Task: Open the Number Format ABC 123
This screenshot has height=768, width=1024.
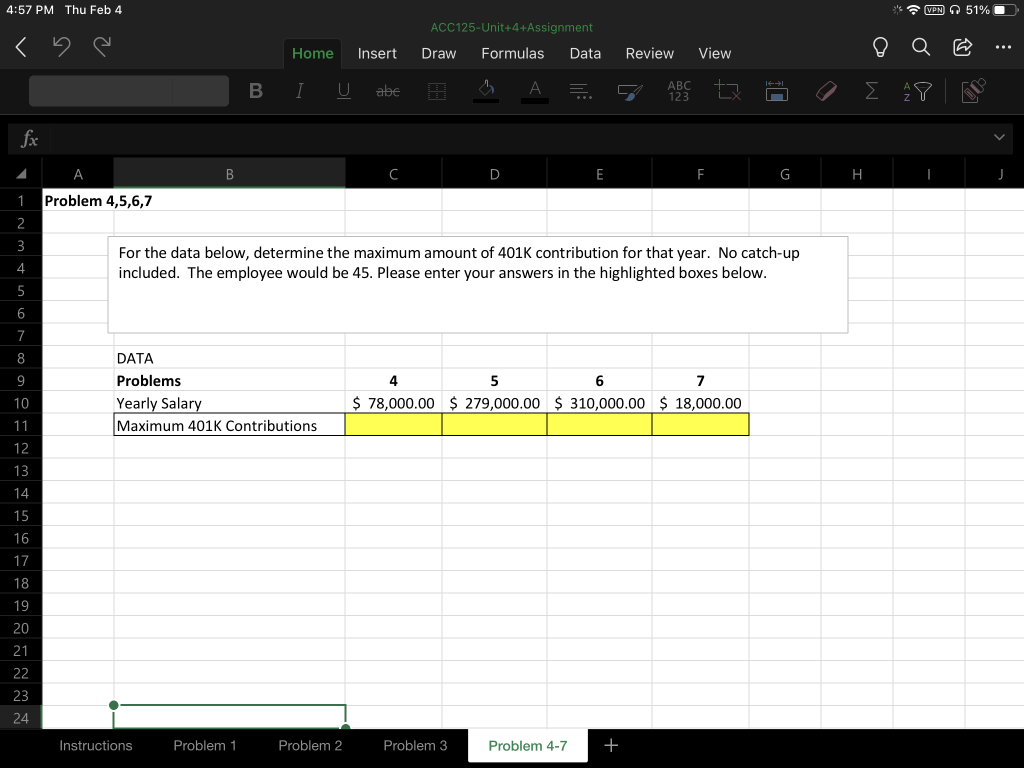Action: (679, 91)
